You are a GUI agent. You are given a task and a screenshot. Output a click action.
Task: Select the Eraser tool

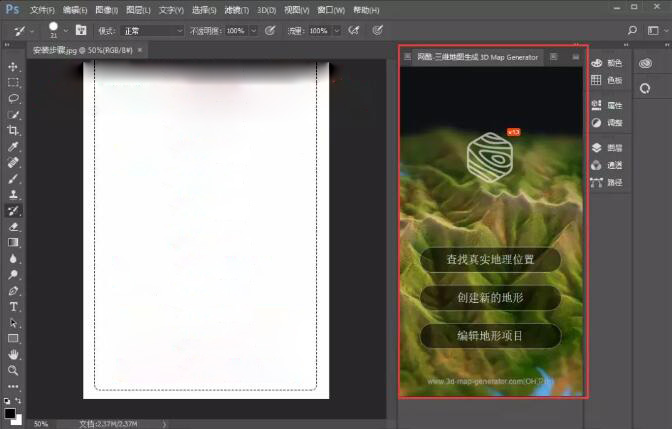13,227
